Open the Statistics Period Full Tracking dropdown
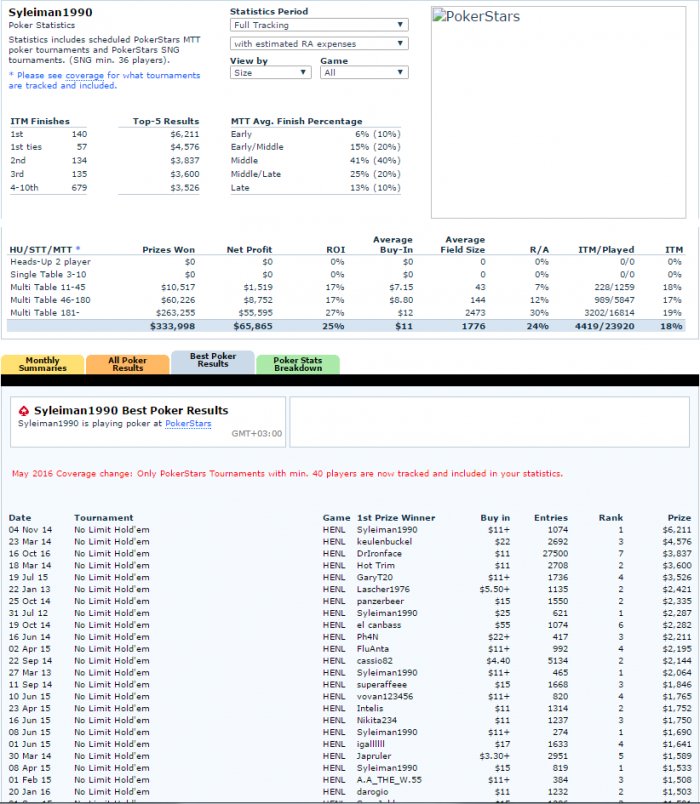The width and height of the screenshot is (700, 804). 319,25
